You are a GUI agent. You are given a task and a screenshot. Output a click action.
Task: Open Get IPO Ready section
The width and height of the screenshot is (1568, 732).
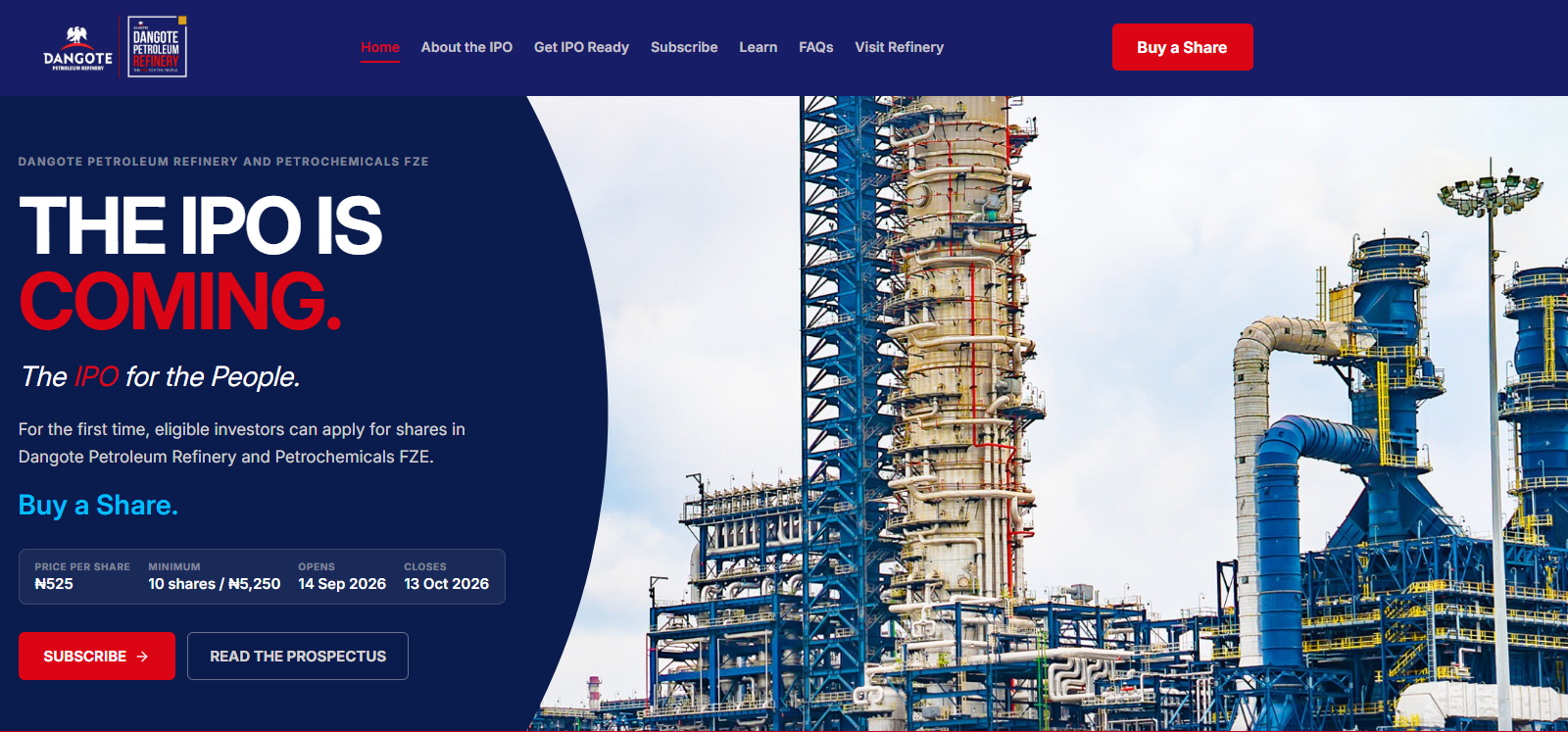[581, 47]
